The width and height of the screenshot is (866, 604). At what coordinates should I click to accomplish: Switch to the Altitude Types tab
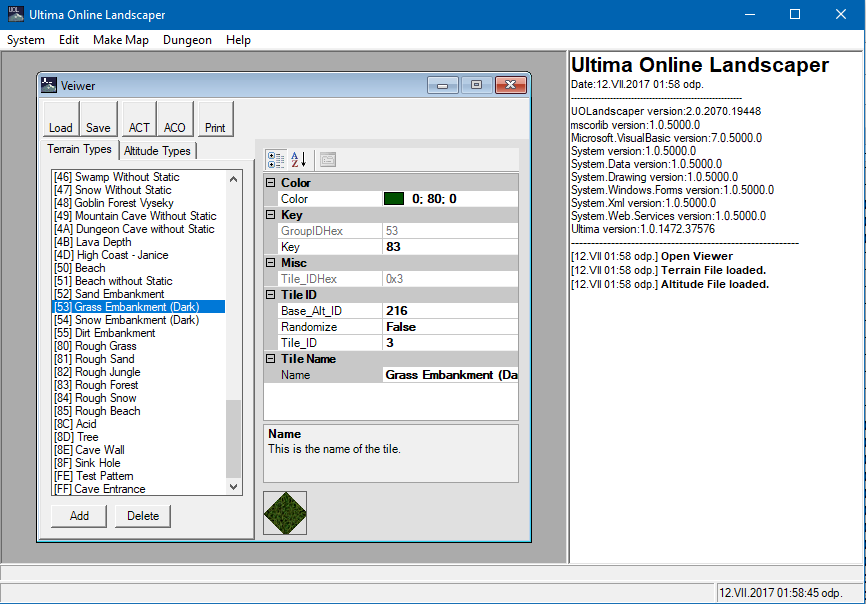pos(157,151)
